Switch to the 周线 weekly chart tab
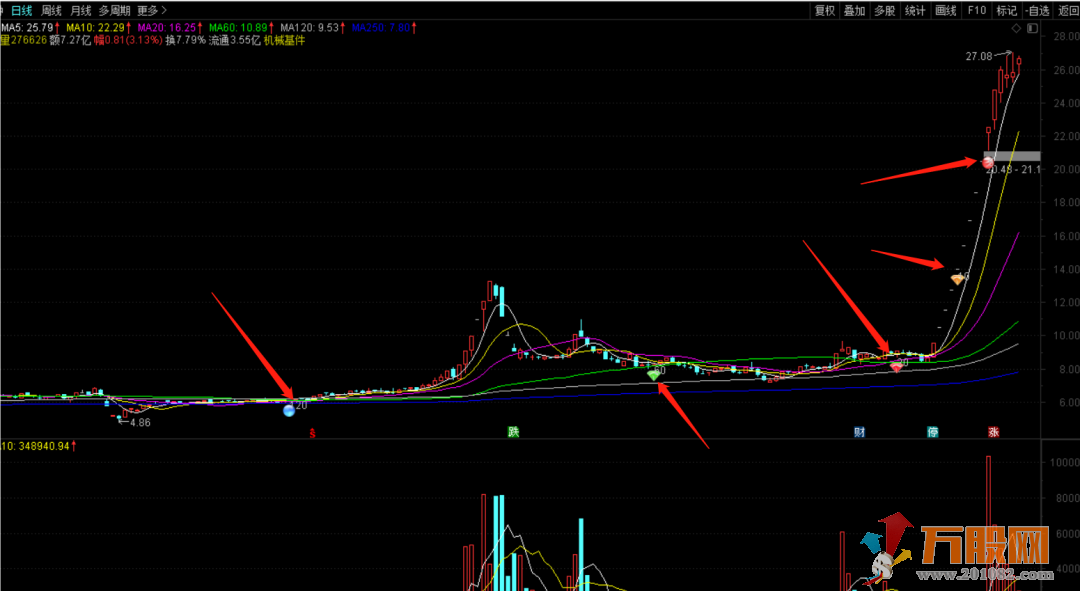Viewport: 1080px width, 591px height. pos(52,10)
